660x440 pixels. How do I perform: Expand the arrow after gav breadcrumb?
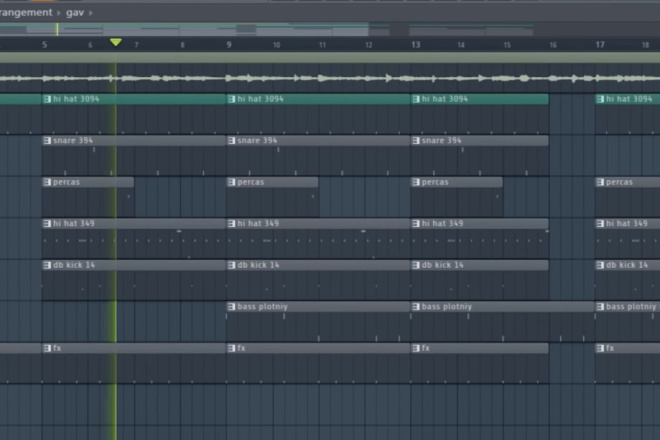(90, 13)
